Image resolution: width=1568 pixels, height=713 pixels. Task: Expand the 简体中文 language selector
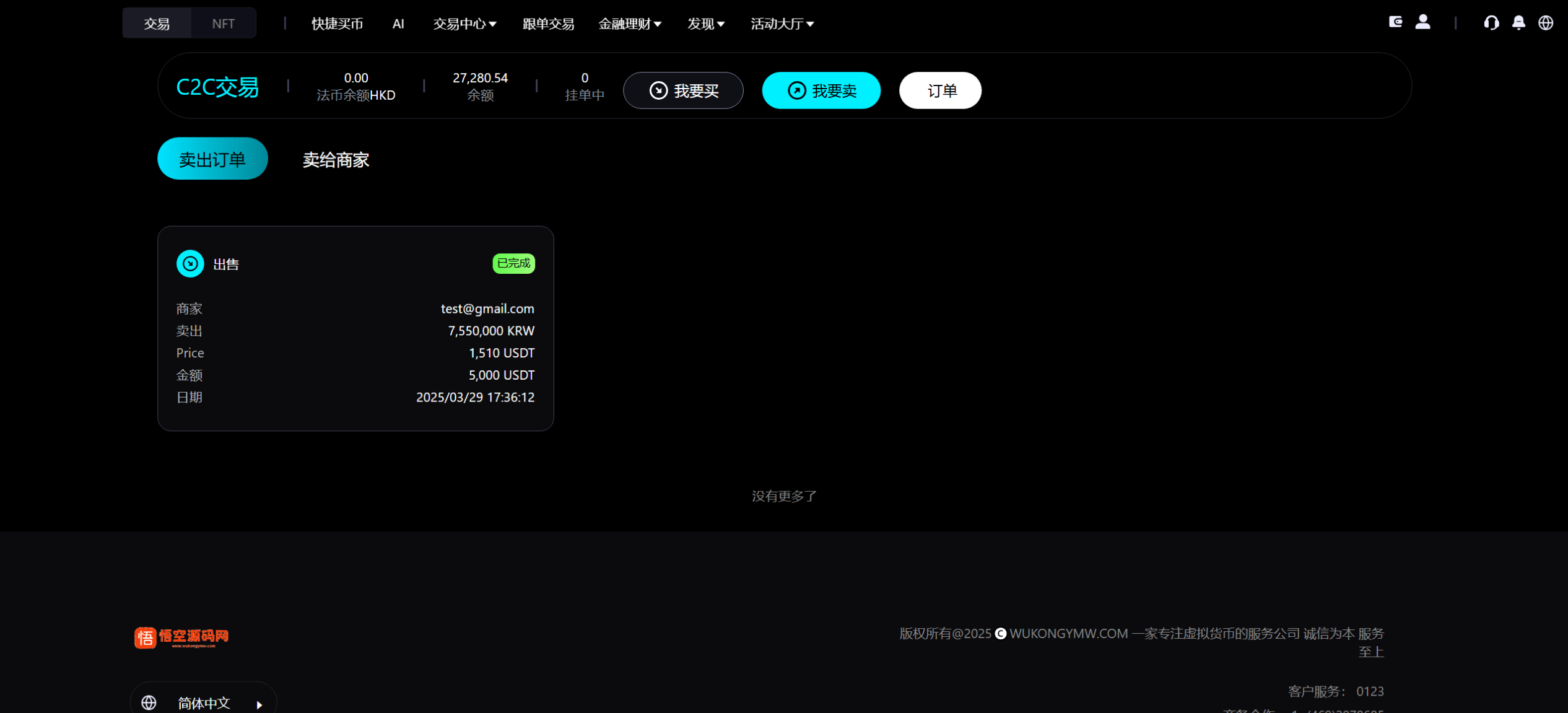tap(203, 702)
